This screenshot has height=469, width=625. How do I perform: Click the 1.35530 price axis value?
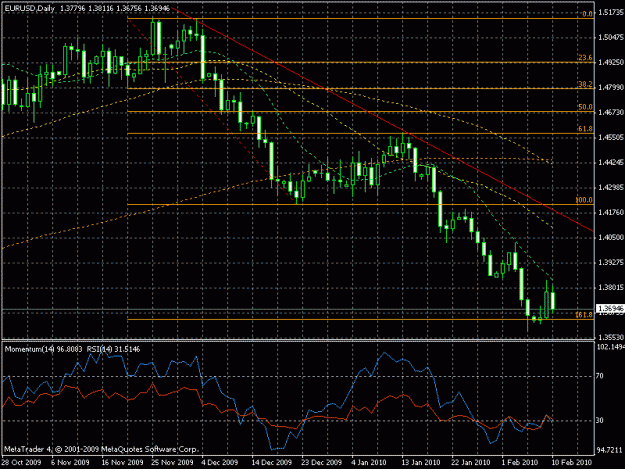click(611, 337)
